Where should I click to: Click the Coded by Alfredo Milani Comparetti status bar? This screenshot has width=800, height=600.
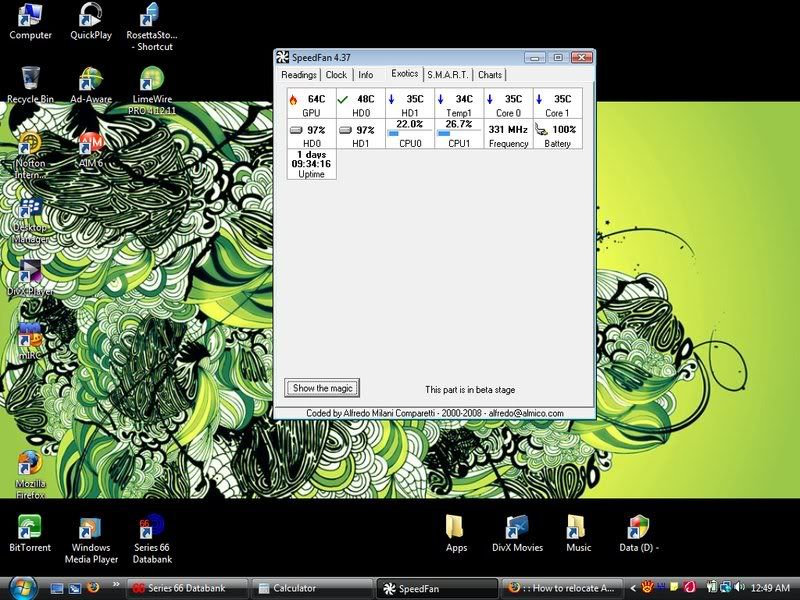coord(435,413)
